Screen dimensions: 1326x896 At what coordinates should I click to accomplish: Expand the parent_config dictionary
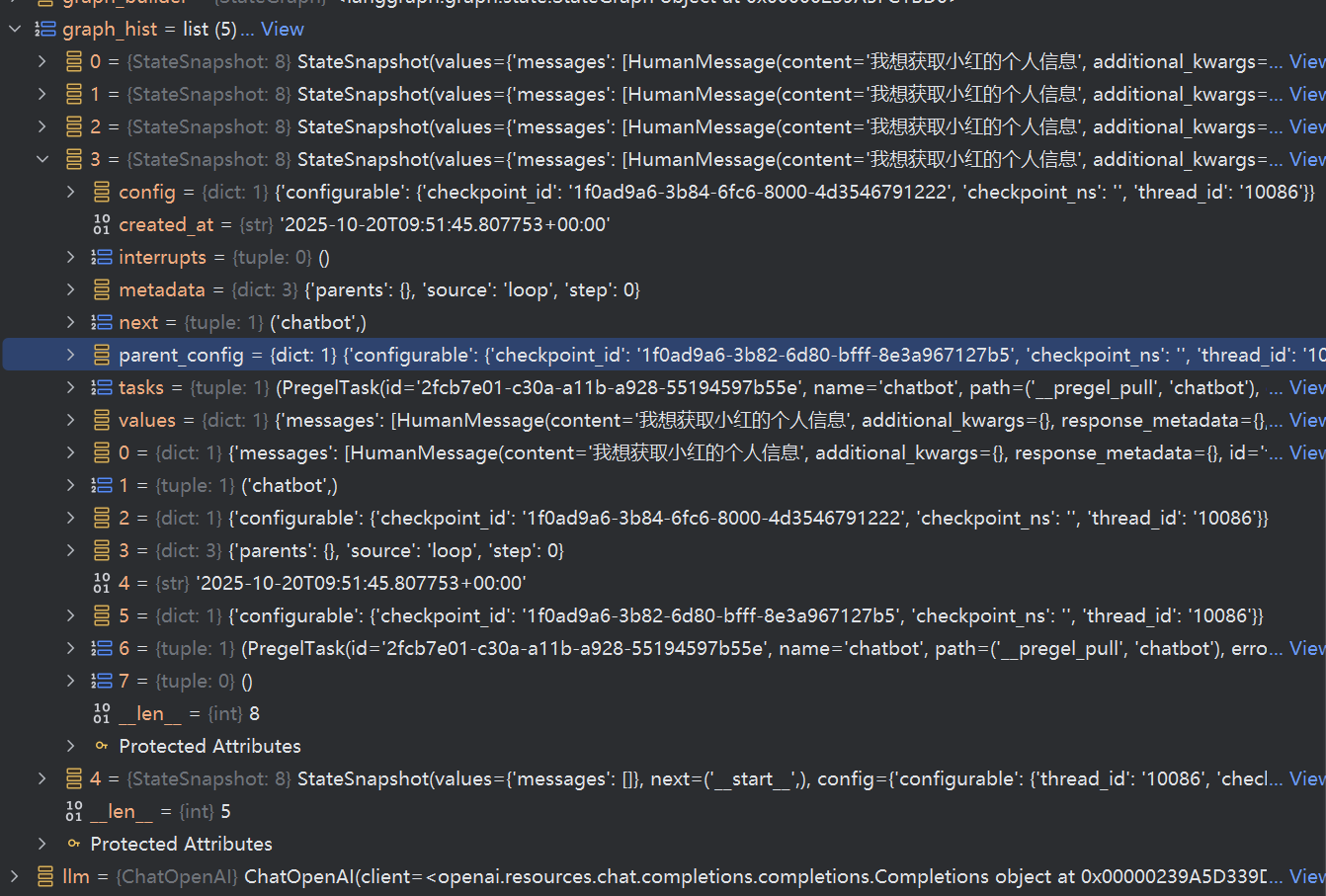point(70,355)
